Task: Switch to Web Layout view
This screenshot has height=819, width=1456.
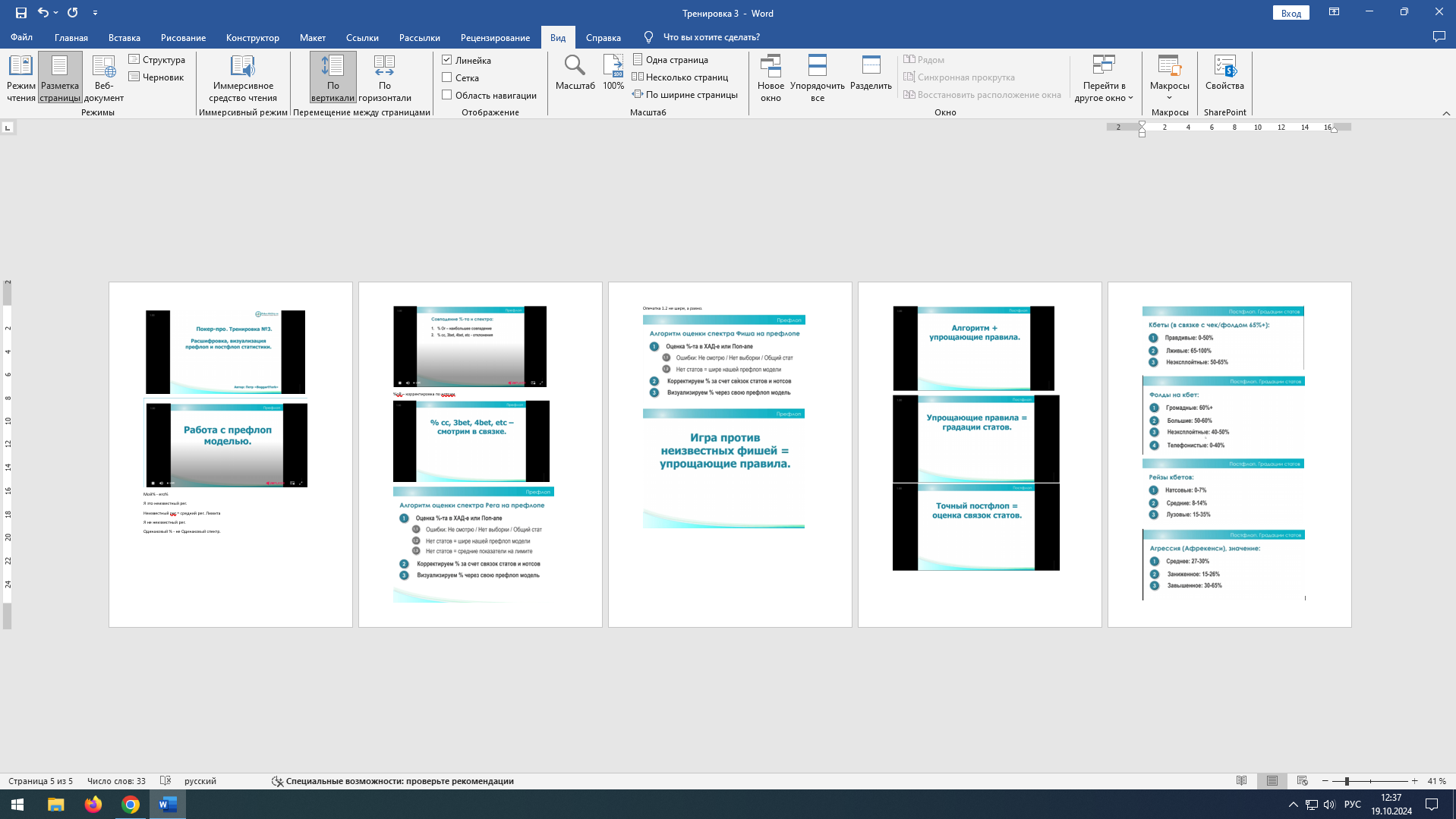Action: [x=104, y=77]
